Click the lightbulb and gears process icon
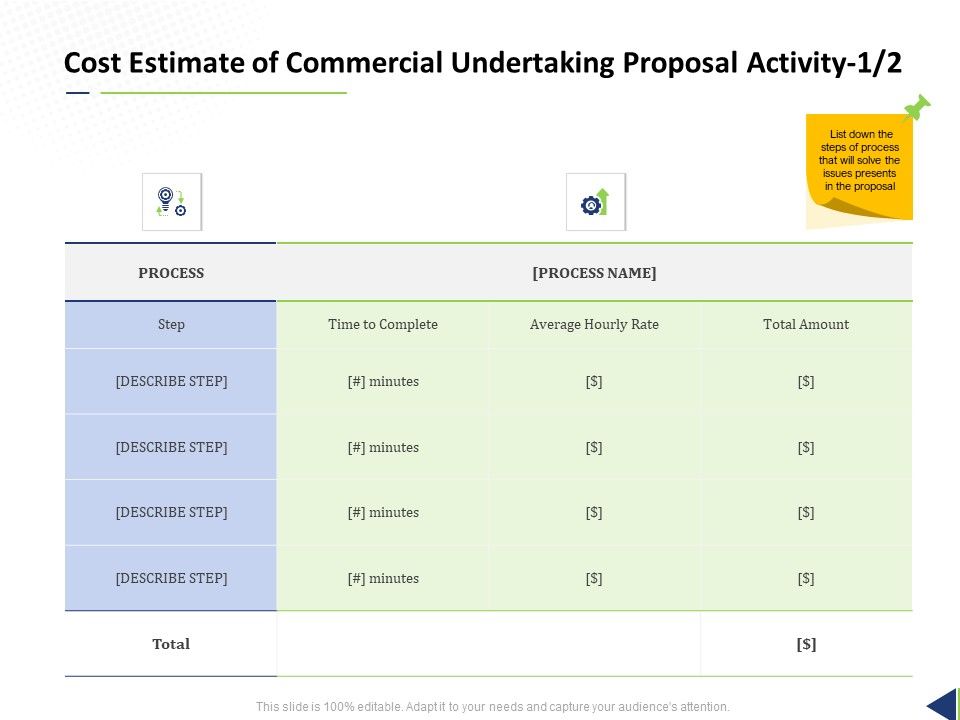Image resolution: width=960 pixels, height=720 pixels. [x=172, y=201]
